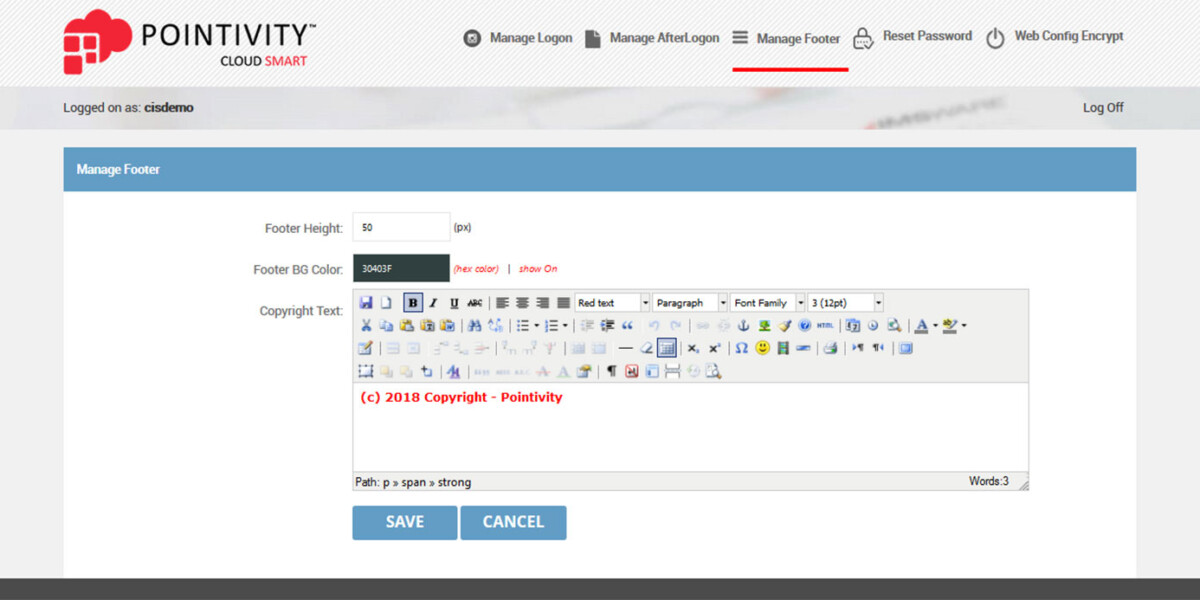Click the Footer Height input field
The height and width of the screenshot is (600, 1200).
[x=401, y=228]
